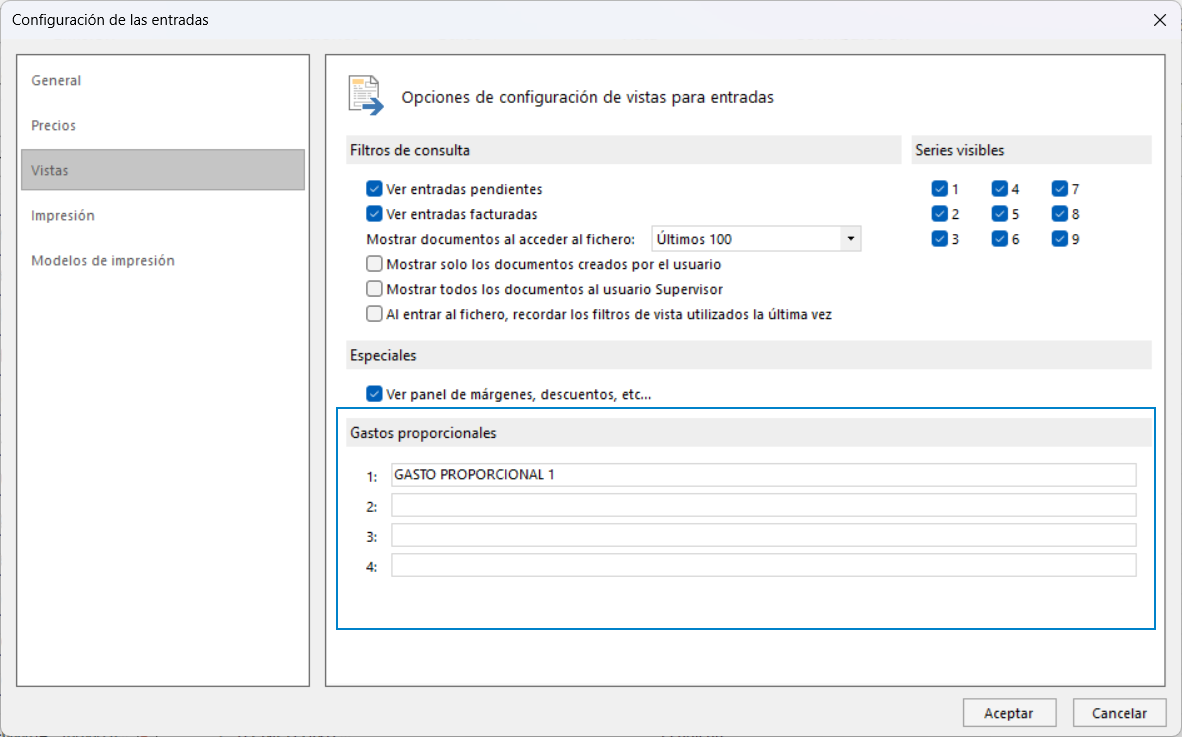Open Modelos de impresión section
This screenshot has height=738, width=1186.
click(103, 261)
